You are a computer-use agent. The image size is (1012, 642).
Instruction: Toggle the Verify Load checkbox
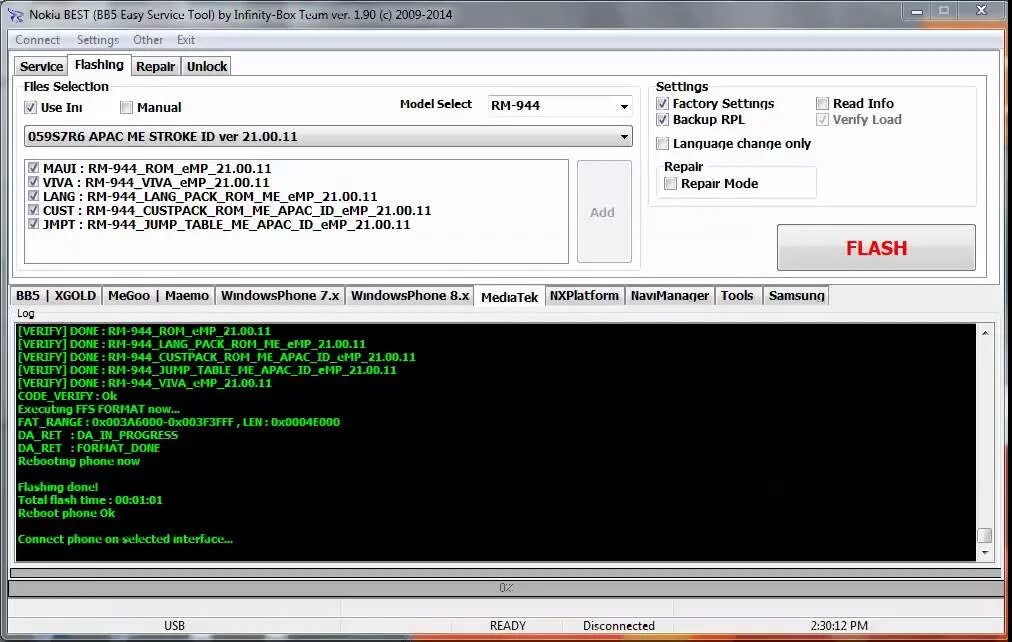822,119
